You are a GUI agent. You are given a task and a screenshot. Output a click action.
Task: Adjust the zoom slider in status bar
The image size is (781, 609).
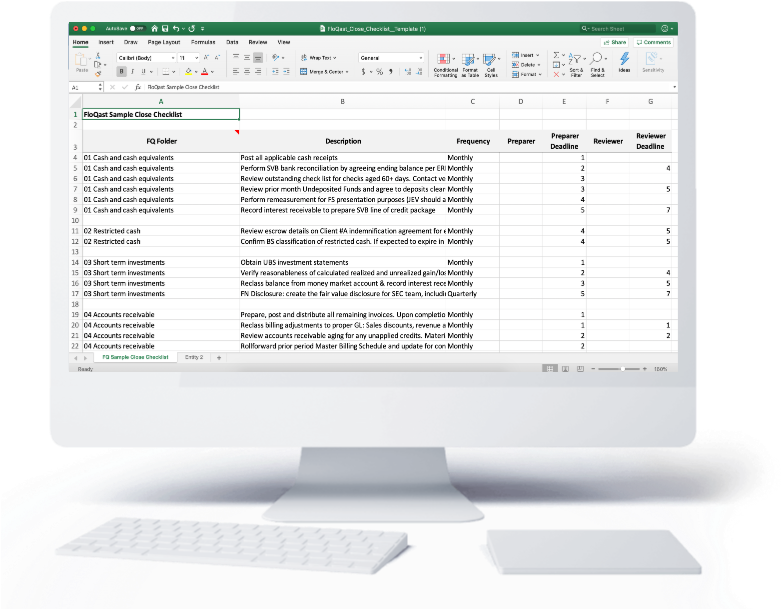tap(619, 369)
